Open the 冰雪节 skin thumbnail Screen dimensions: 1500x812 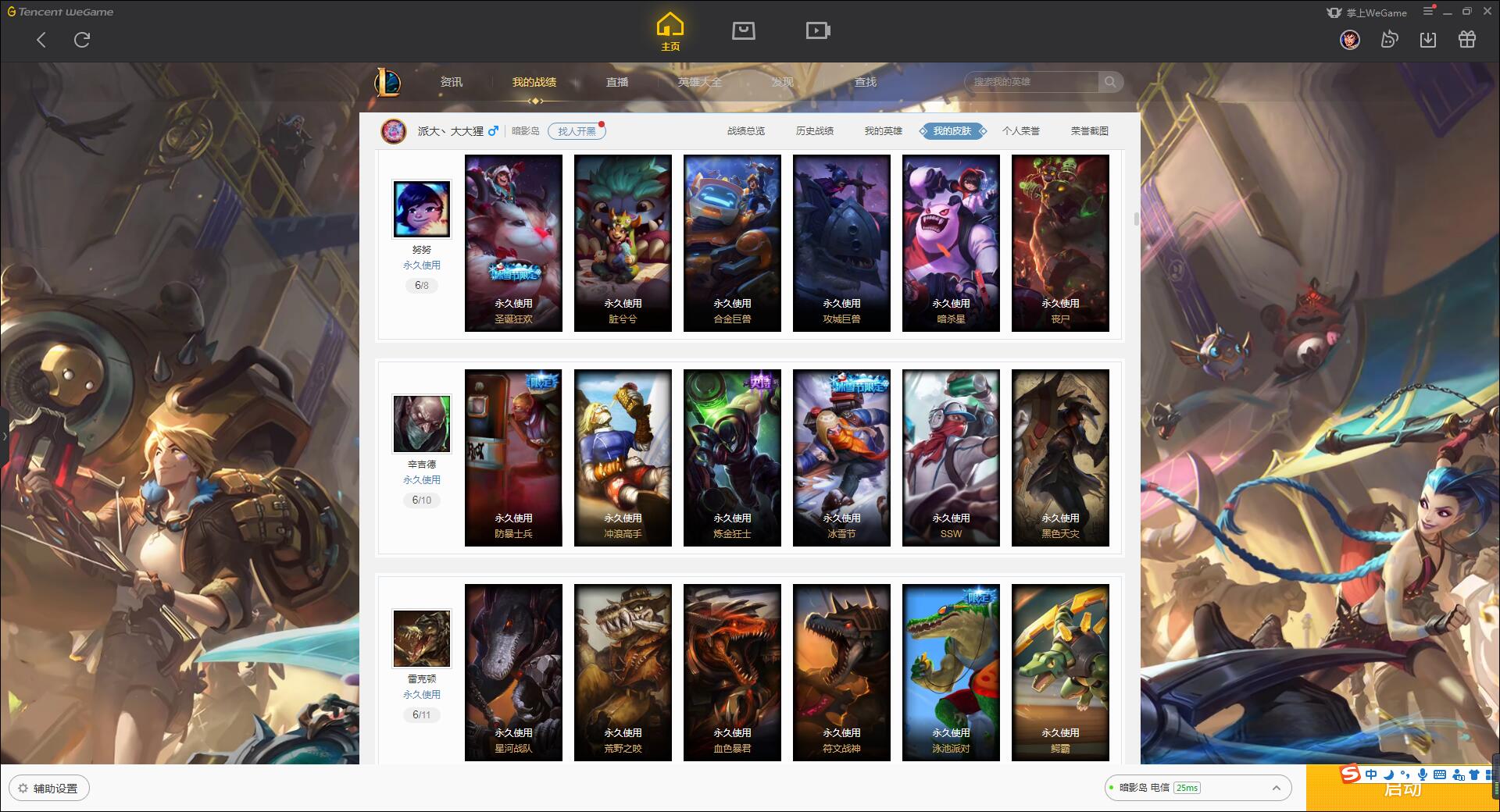click(841, 458)
